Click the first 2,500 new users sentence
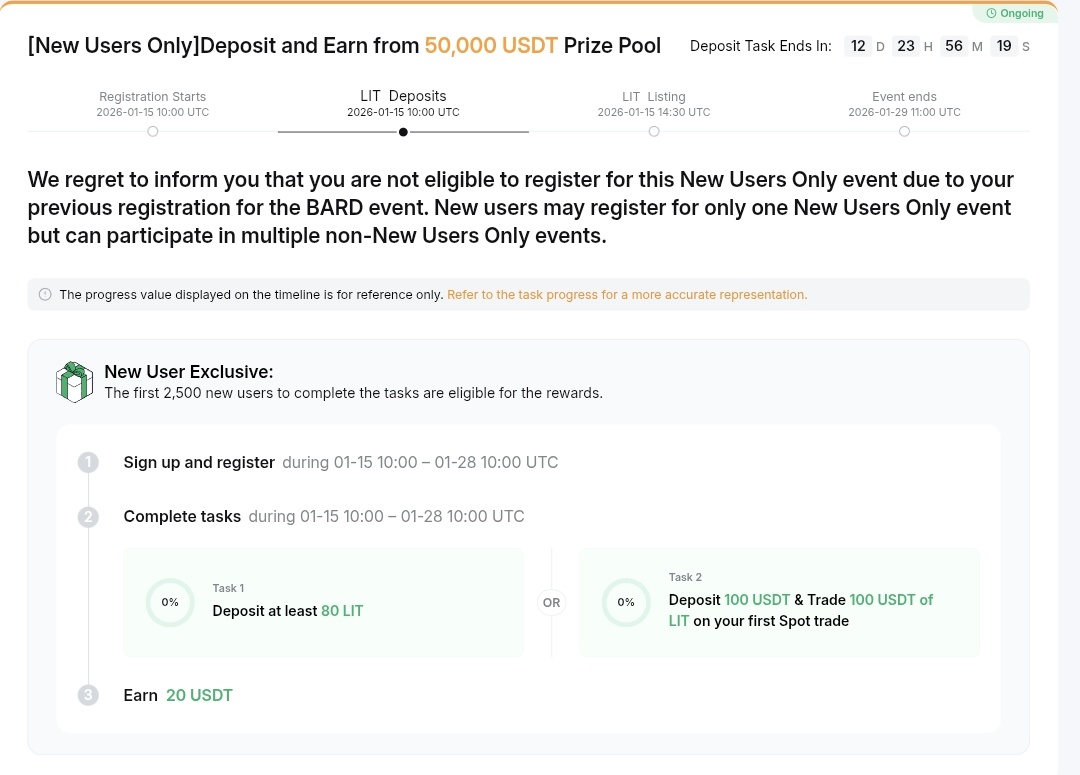This screenshot has width=1080, height=775. pos(353,393)
